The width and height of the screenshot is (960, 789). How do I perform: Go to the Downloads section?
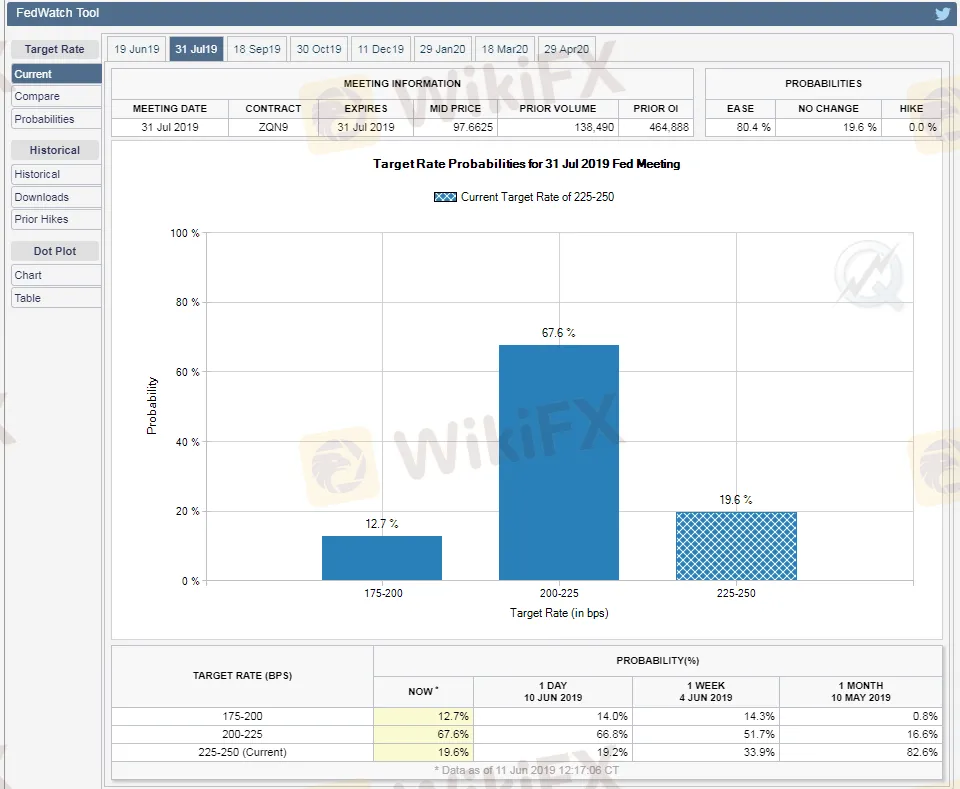tap(56, 197)
